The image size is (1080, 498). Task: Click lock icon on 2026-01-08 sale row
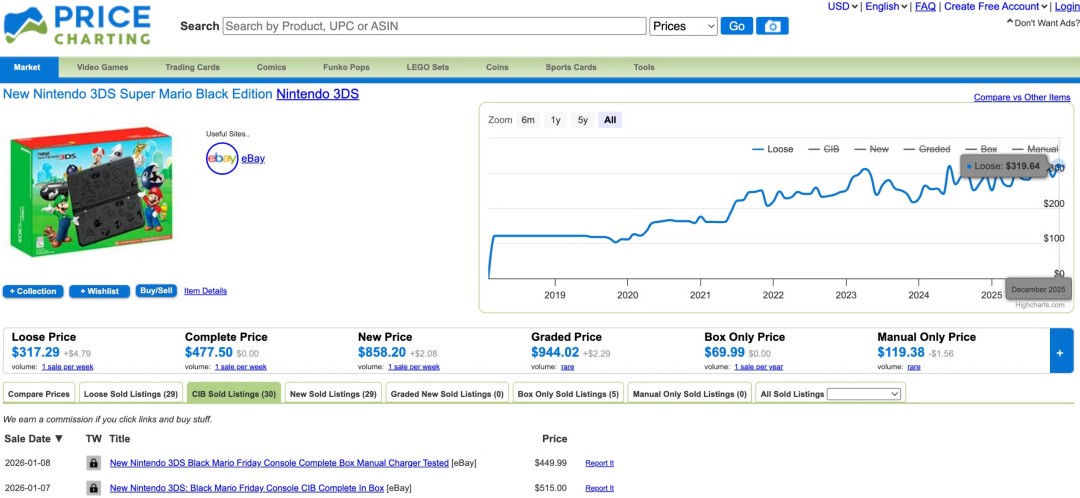click(93, 463)
